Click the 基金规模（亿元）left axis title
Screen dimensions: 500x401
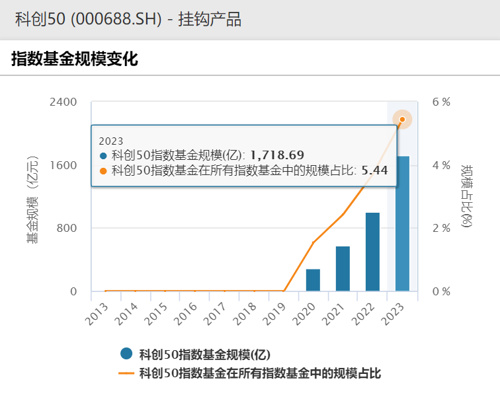32,199
